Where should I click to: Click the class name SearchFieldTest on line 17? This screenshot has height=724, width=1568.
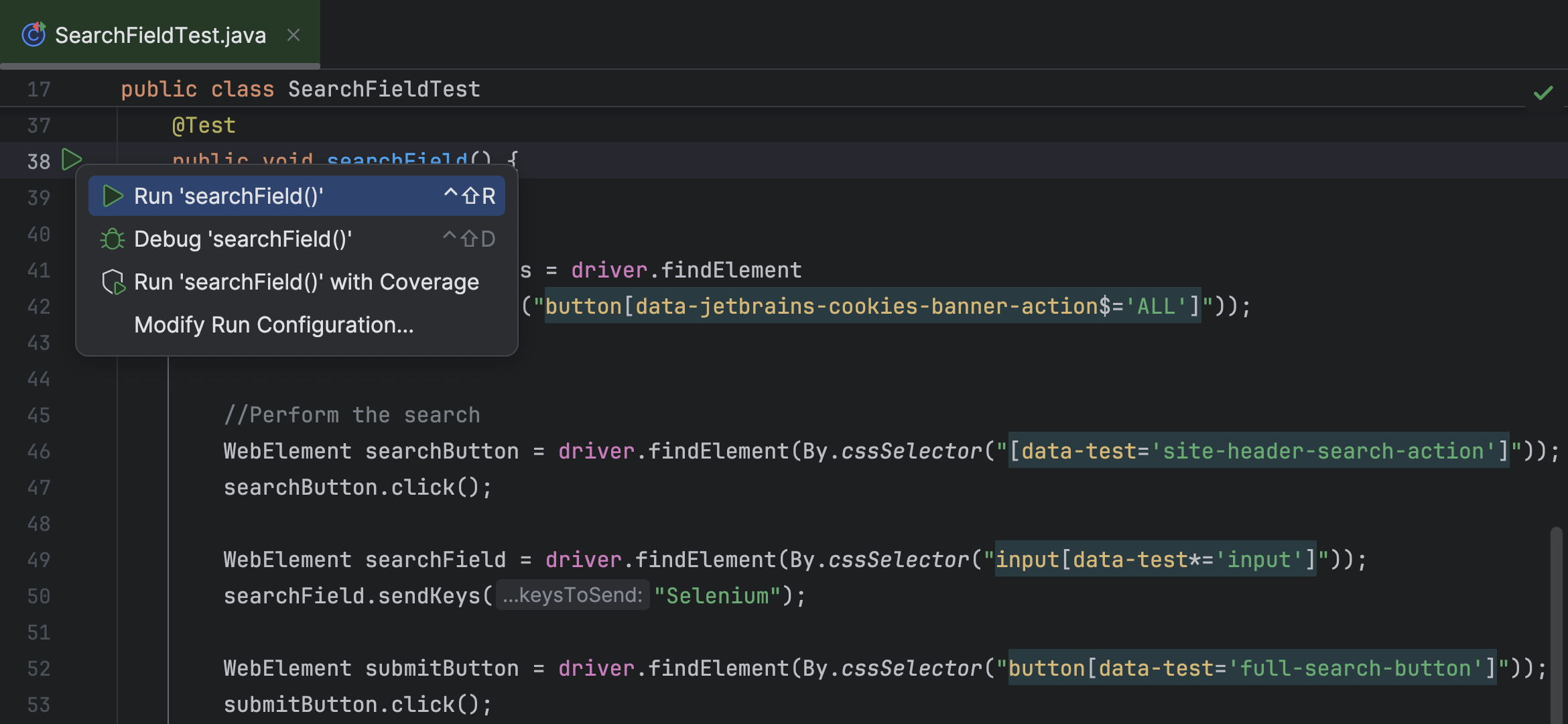coord(383,88)
